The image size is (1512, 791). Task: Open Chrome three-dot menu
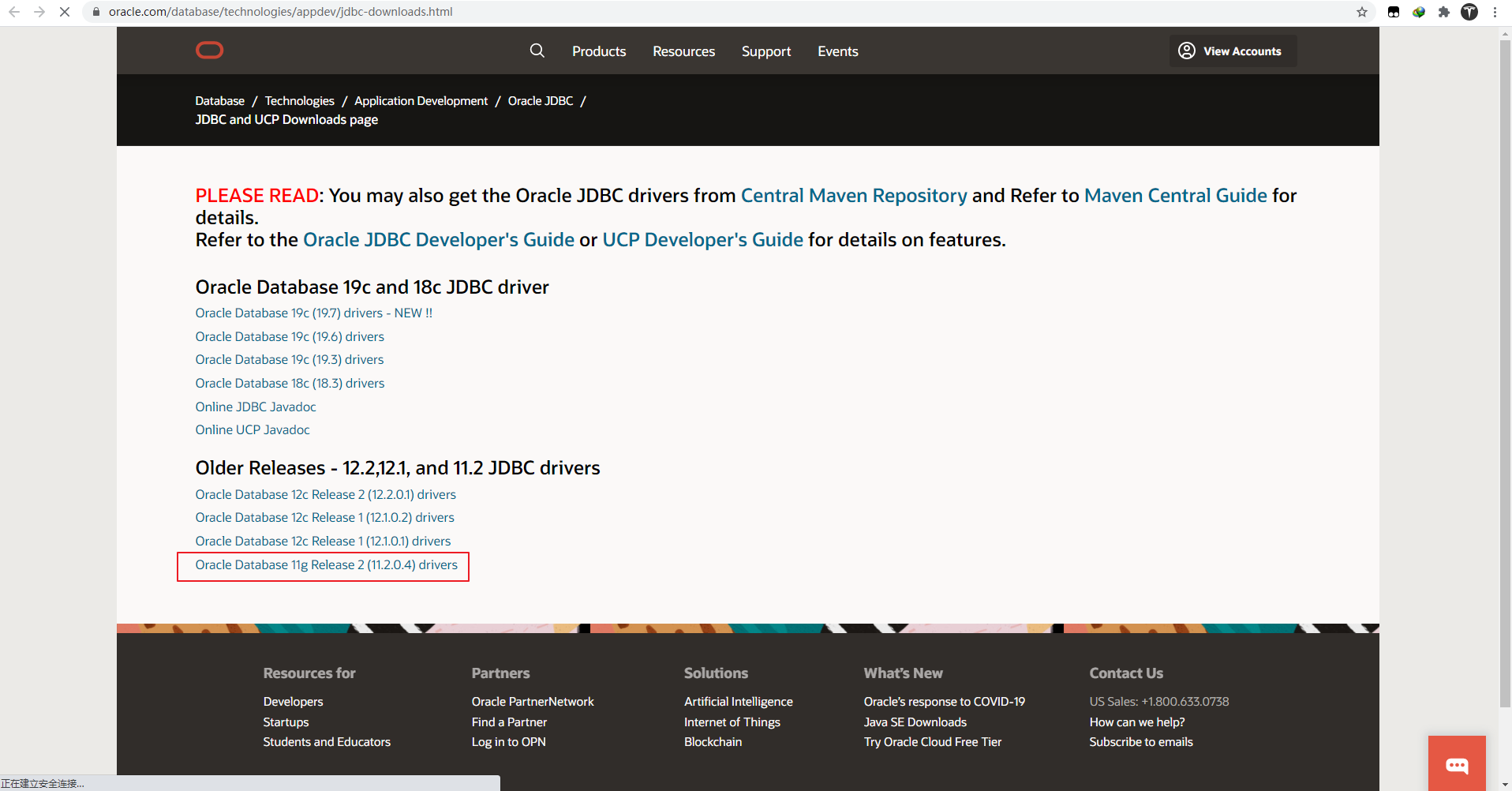click(x=1495, y=12)
